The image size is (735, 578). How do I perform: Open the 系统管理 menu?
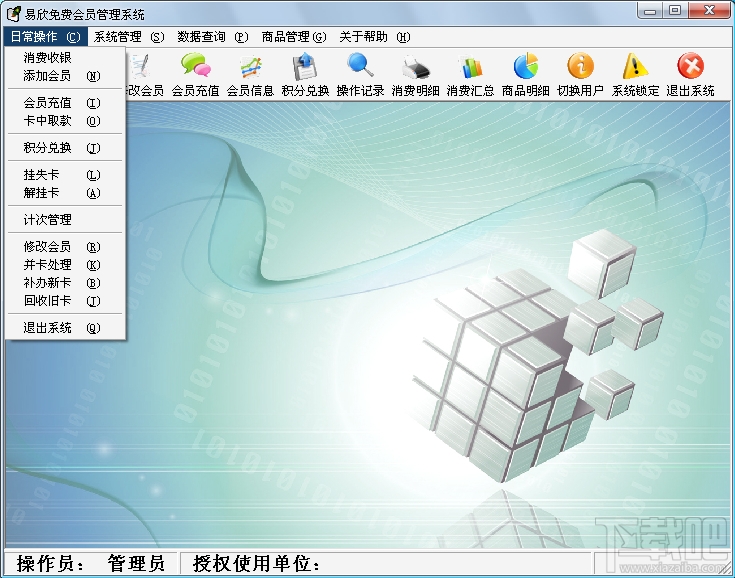click(129, 37)
